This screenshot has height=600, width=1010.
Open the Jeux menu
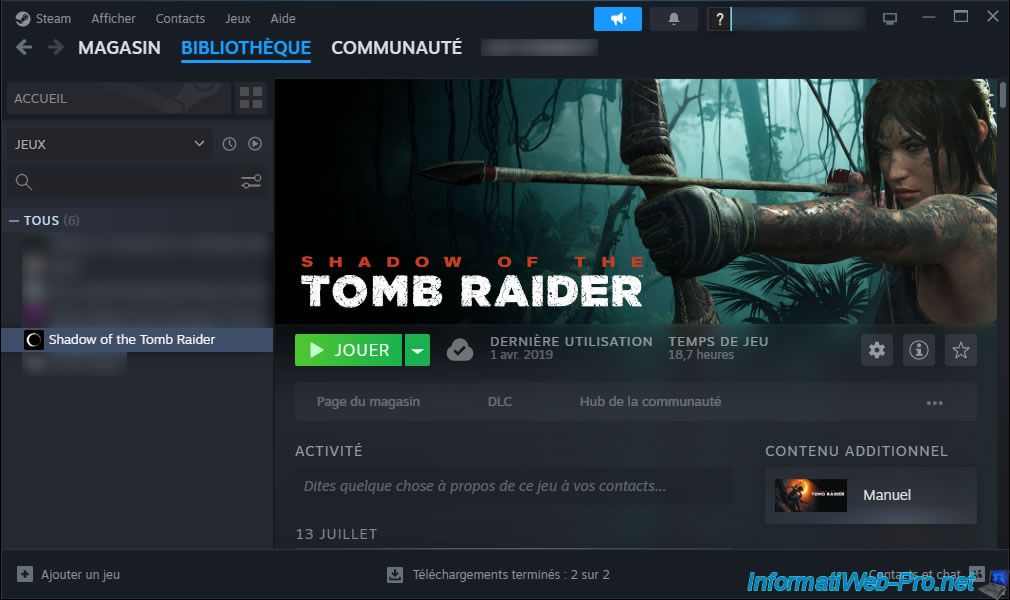tap(238, 19)
